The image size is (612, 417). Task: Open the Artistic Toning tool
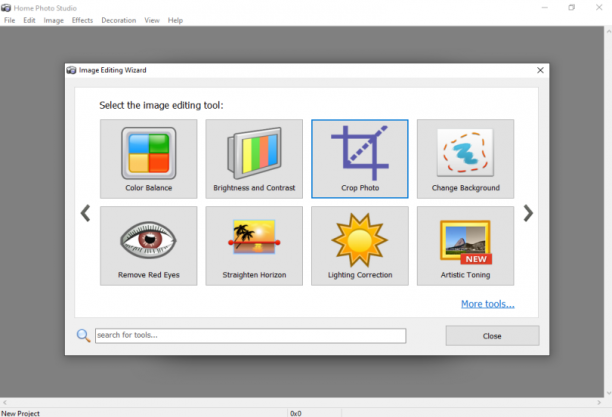[465, 246]
